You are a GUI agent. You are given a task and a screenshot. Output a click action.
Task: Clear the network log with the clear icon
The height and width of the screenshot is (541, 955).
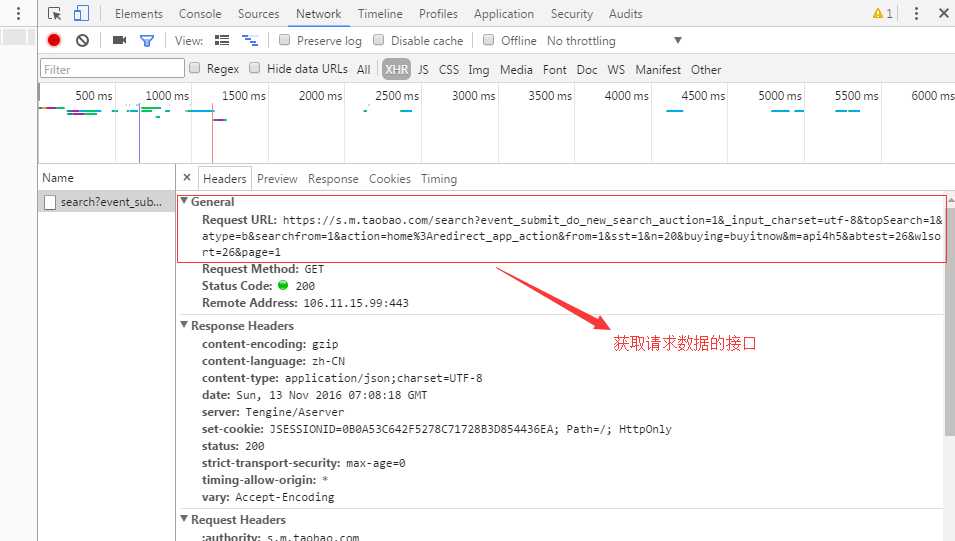(x=82, y=40)
